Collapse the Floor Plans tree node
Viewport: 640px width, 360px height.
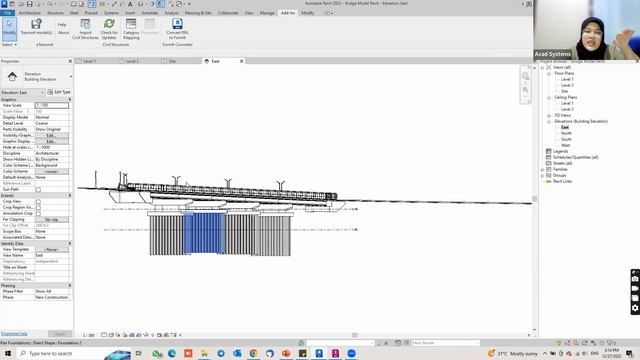tap(549, 73)
